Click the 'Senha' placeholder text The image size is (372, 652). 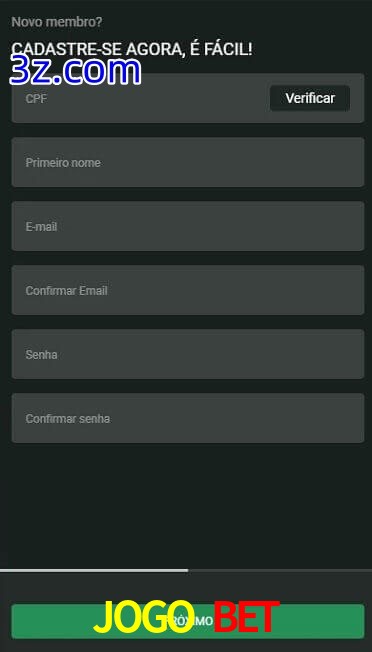point(42,355)
